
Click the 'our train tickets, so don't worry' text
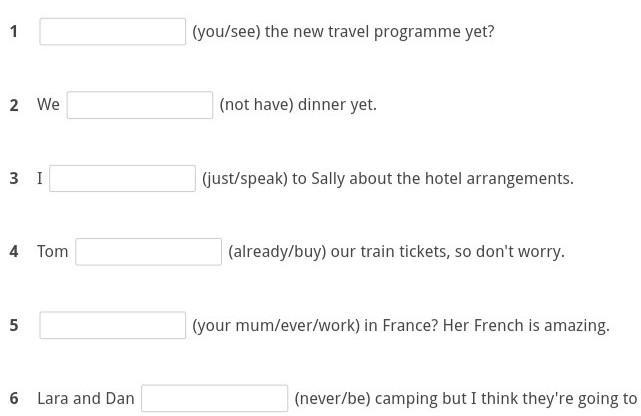tap(445, 252)
